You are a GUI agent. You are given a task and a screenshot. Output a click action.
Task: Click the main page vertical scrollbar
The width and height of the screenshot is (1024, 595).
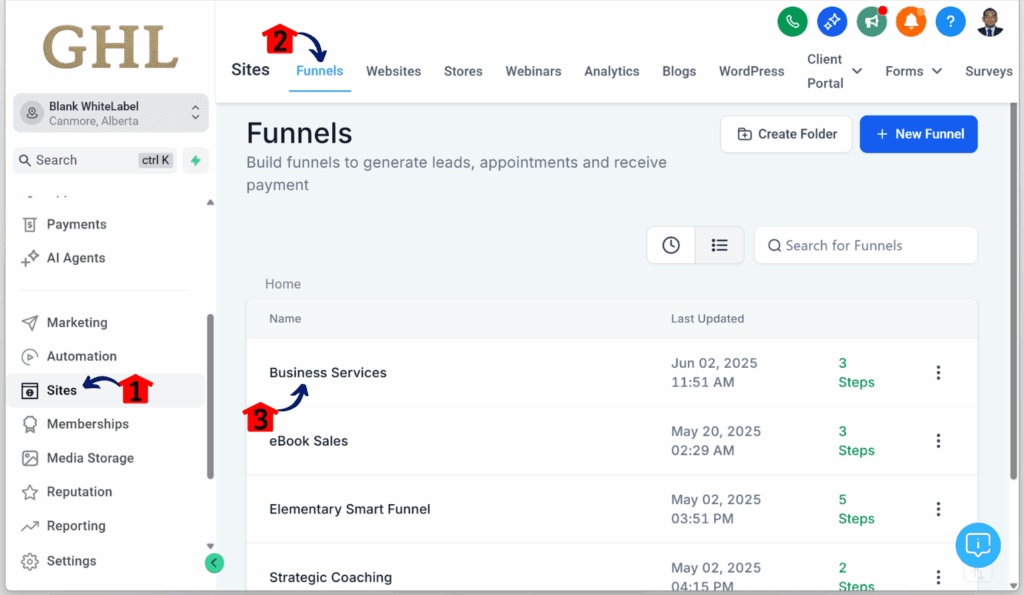[x=1014, y=291]
